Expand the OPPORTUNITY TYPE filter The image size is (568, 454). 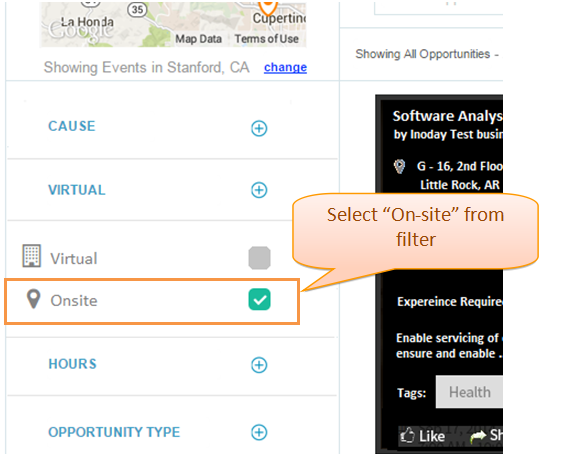click(259, 432)
